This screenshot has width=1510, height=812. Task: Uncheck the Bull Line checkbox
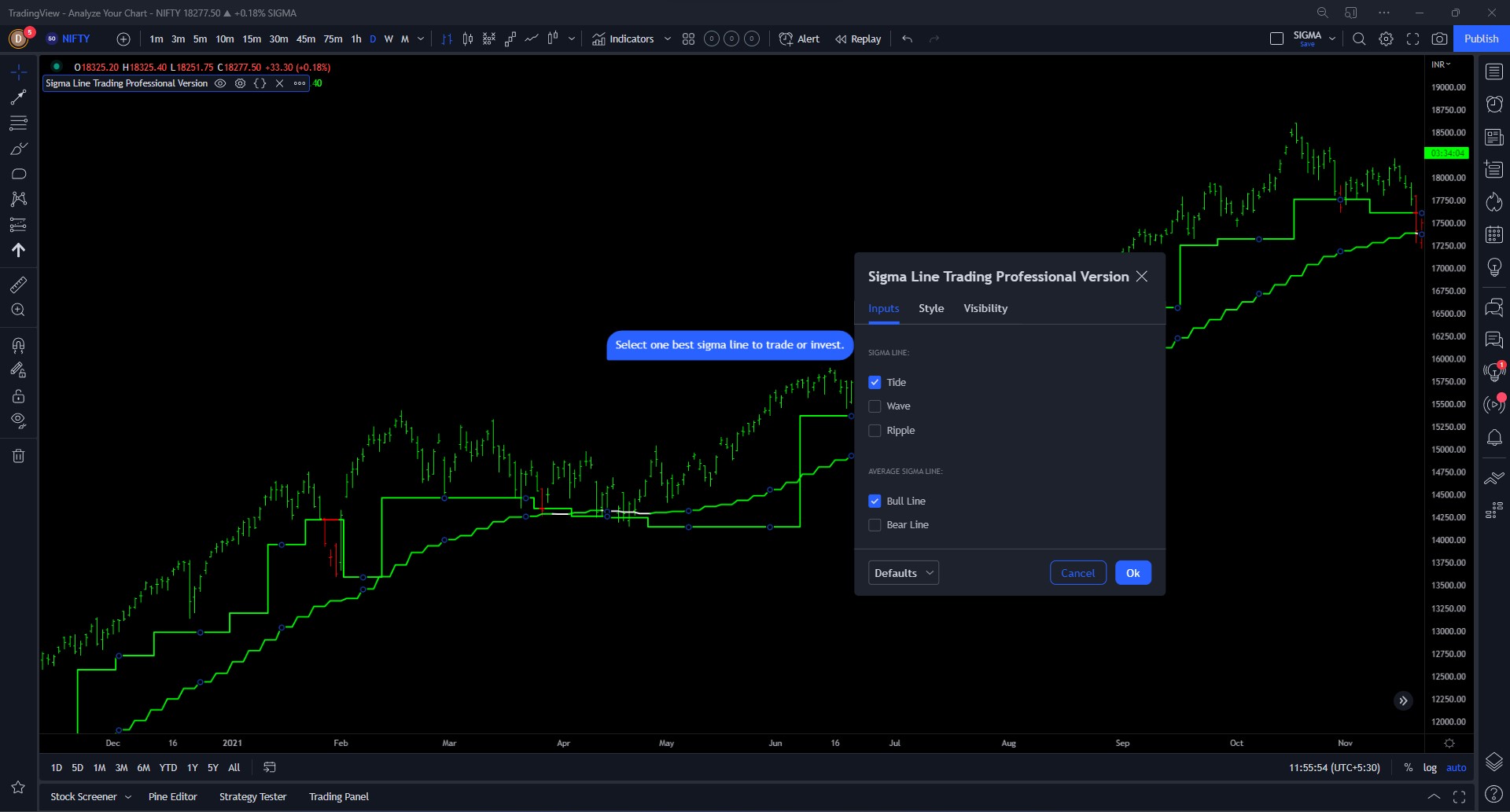point(875,501)
